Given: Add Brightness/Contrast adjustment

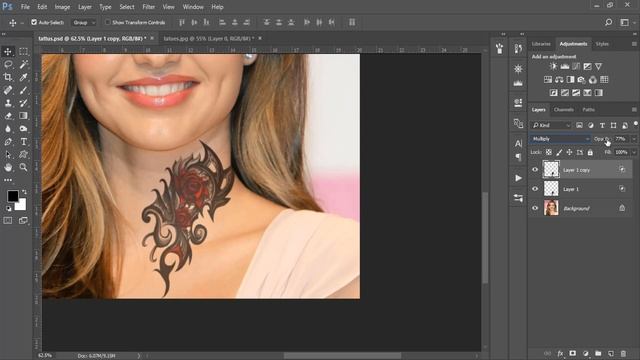Looking at the screenshot, I should 553,67.
